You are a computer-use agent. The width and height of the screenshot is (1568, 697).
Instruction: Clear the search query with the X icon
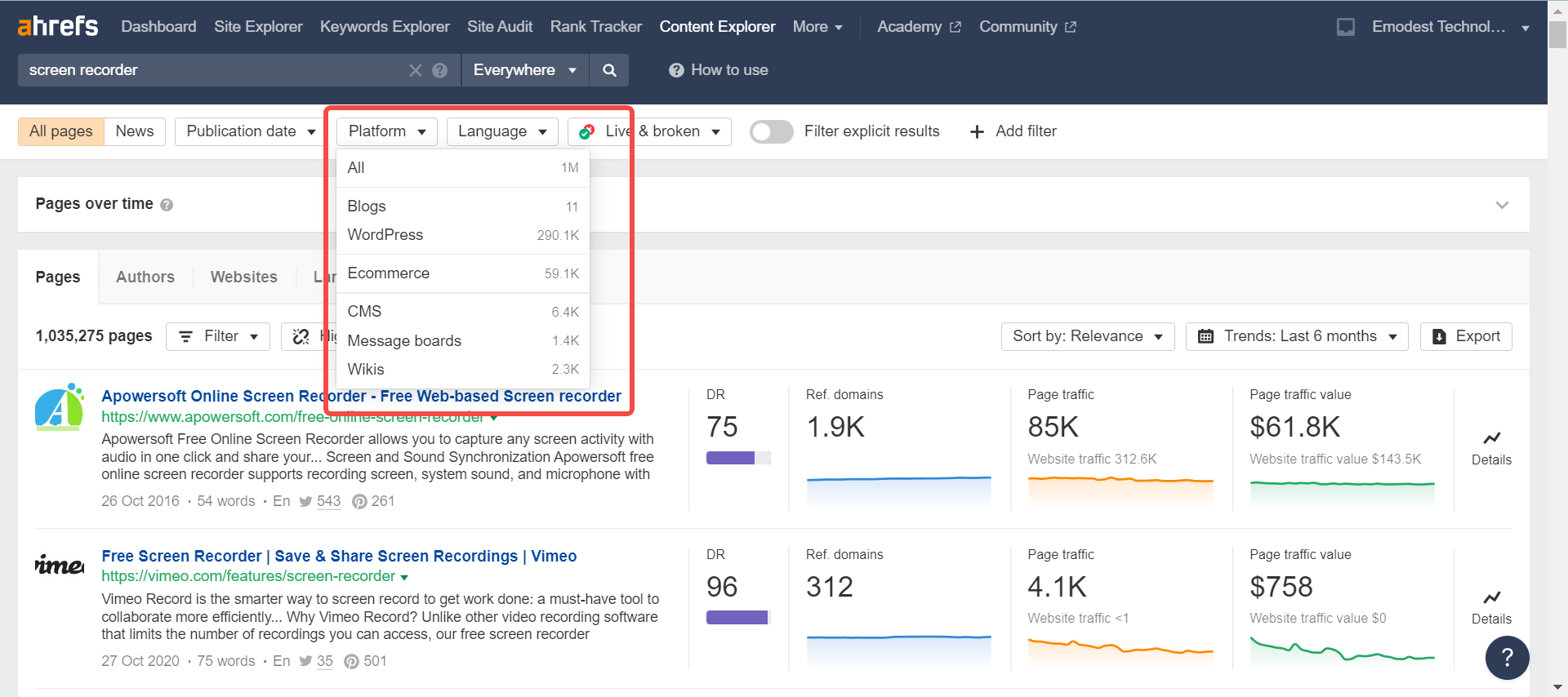416,70
